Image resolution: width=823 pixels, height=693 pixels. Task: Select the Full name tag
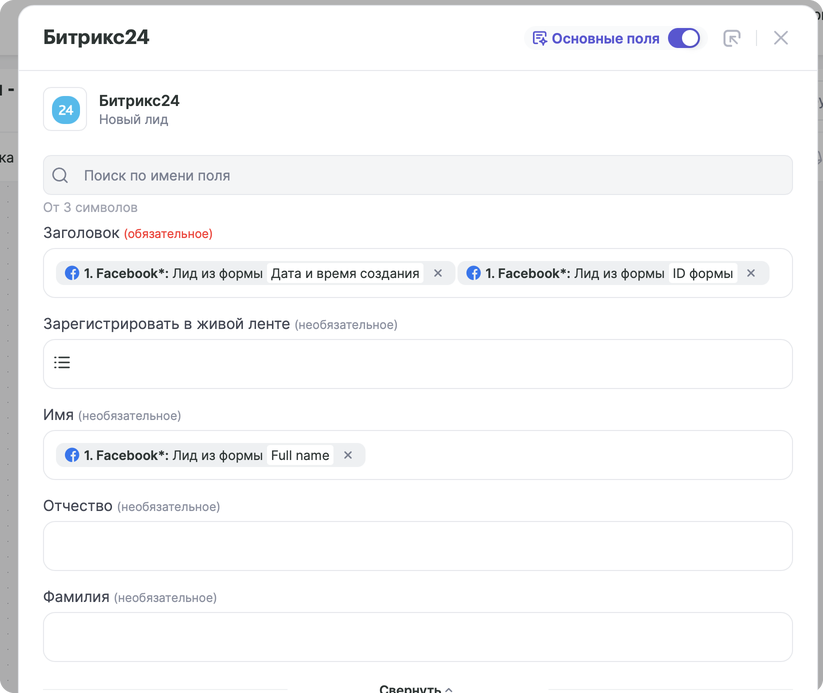[x=210, y=455]
